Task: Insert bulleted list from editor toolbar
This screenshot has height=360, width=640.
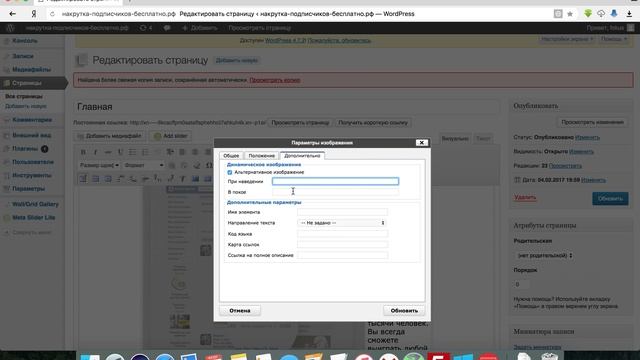Action: [133, 152]
